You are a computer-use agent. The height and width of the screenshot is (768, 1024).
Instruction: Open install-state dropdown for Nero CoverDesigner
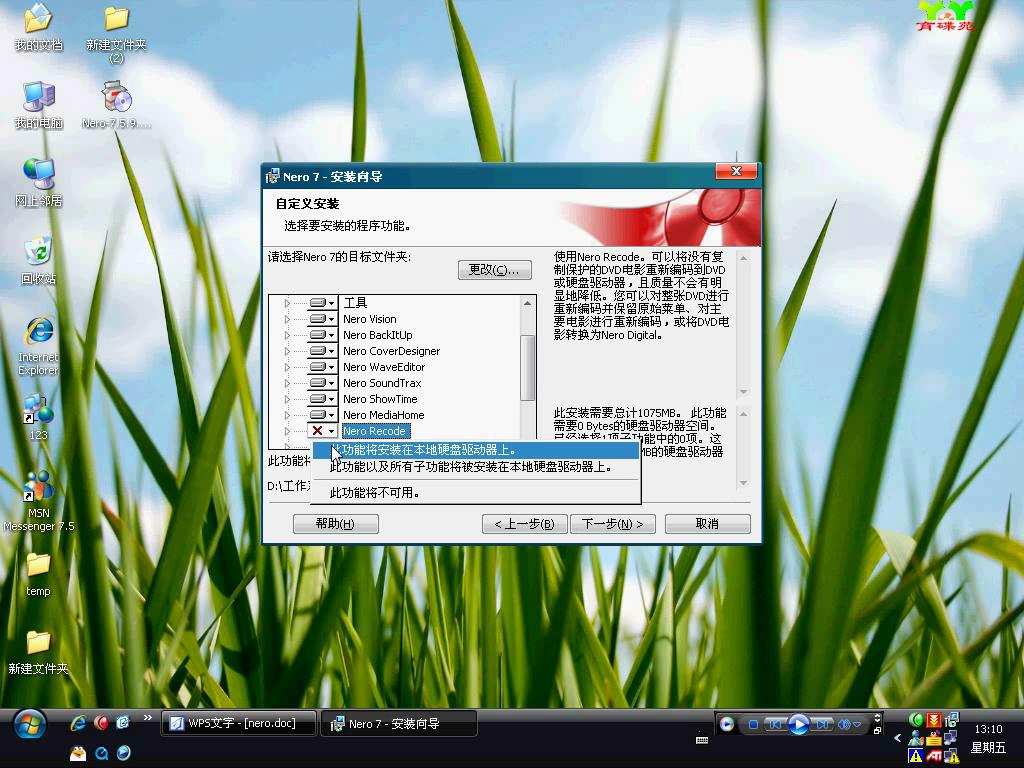point(323,351)
